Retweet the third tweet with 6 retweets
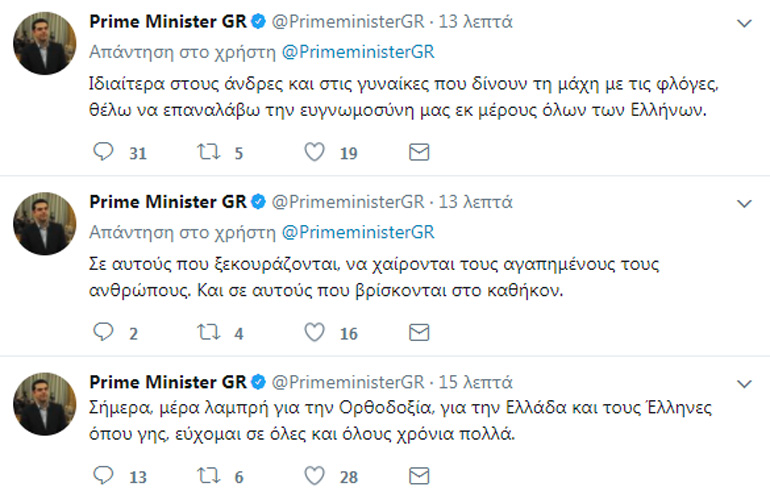This screenshot has height=491, width=770. point(208,476)
